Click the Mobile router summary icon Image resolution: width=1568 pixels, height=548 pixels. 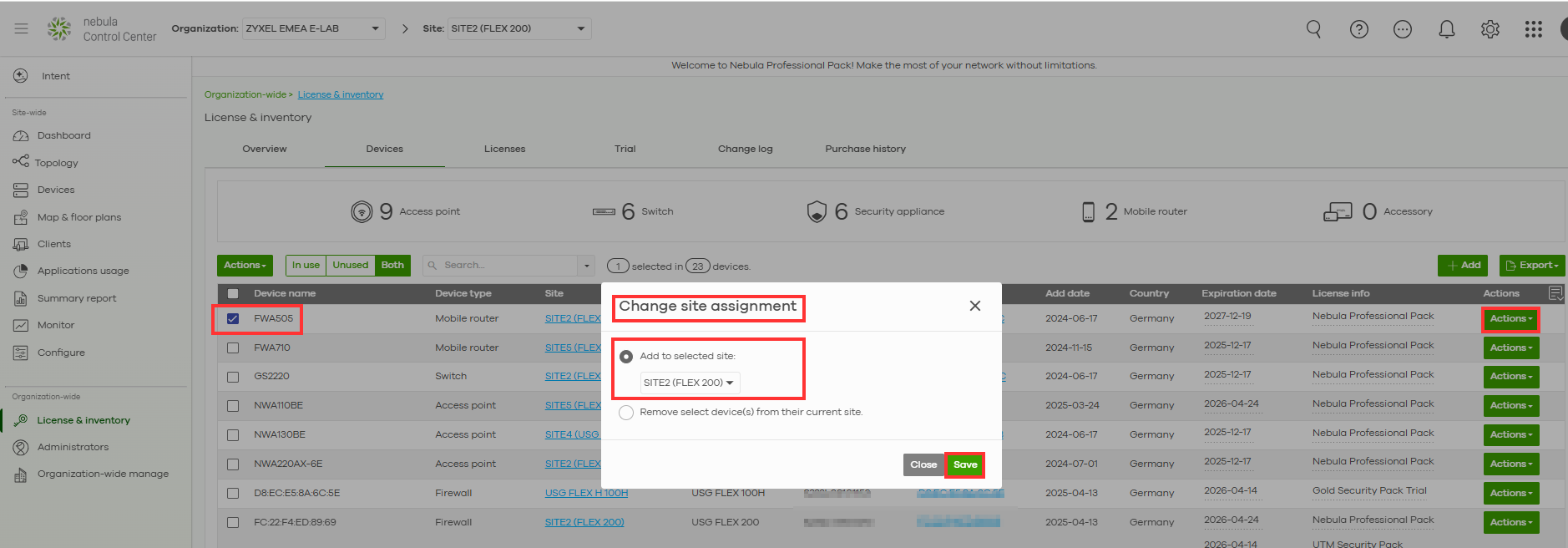pos(1088,211)
